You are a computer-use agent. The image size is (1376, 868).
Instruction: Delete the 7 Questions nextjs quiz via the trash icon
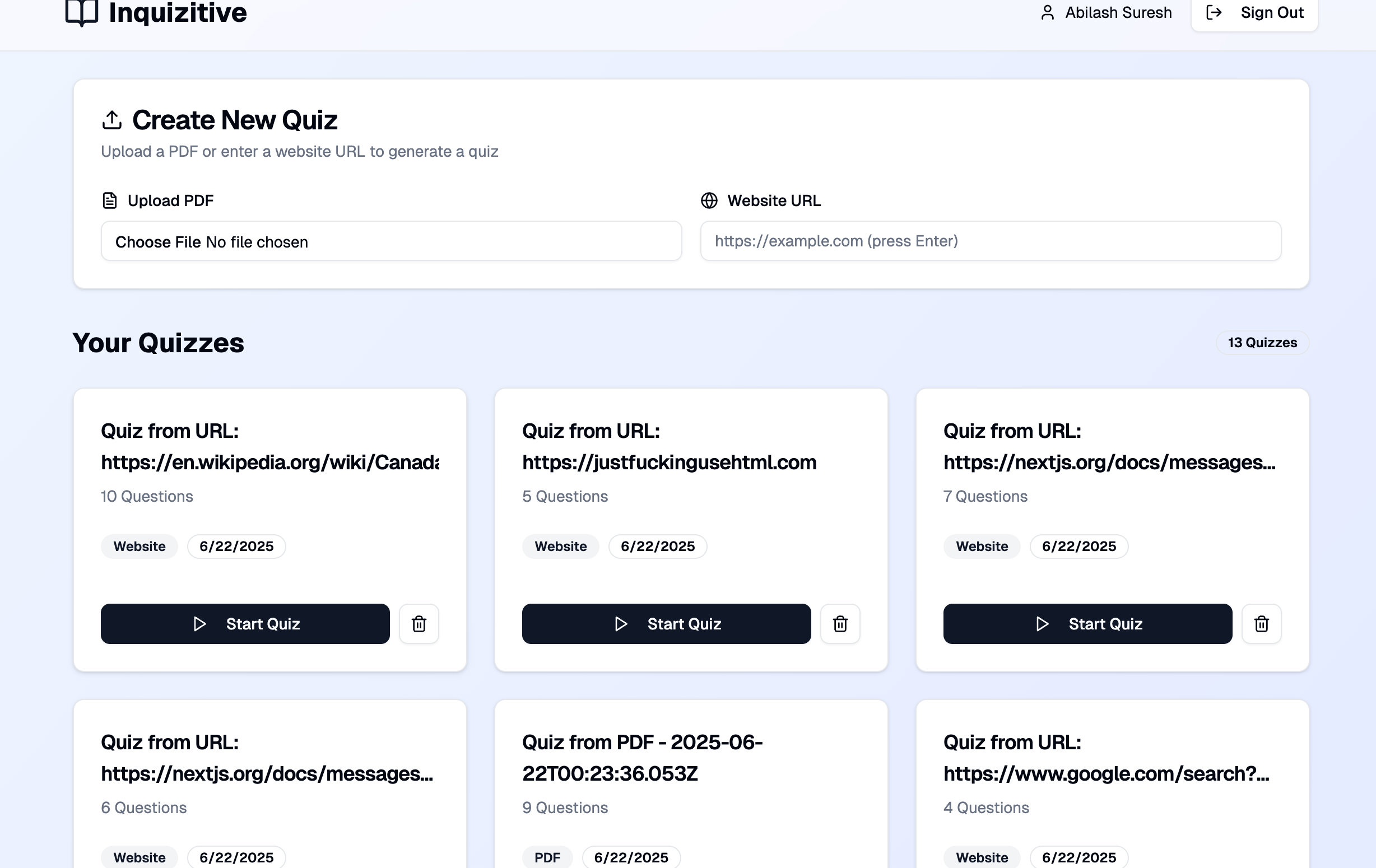click(1261, 624)
